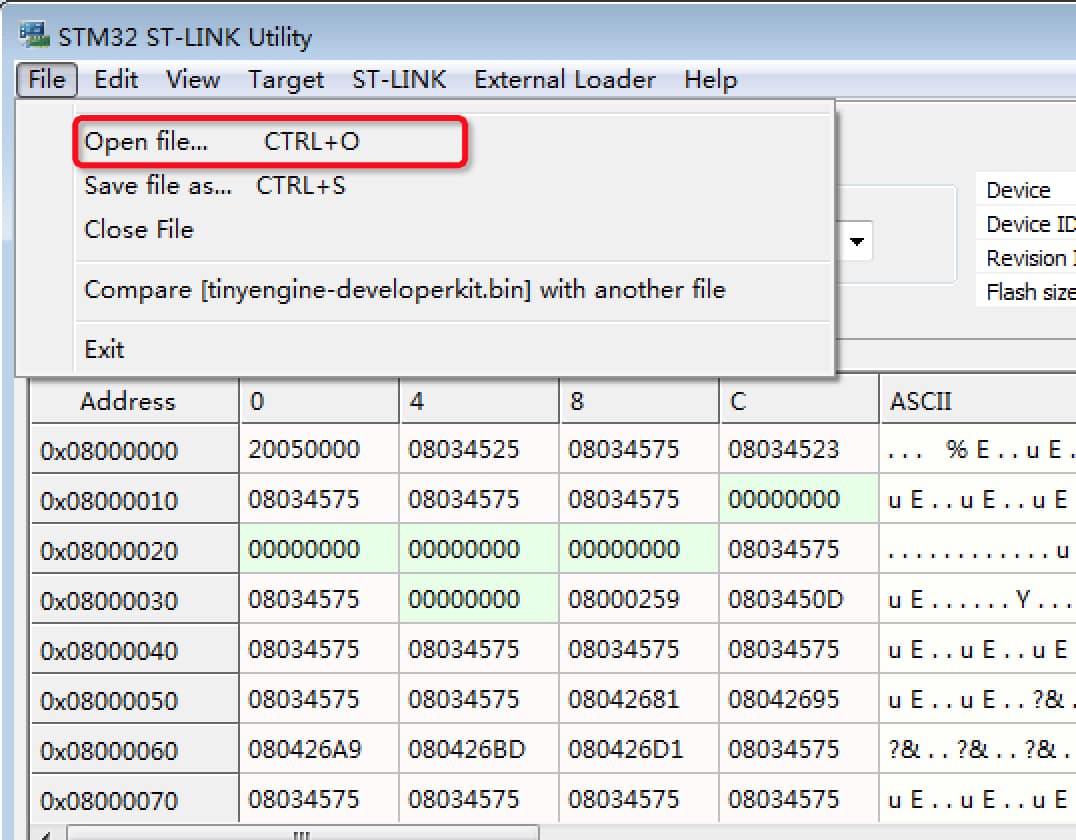Open the File menu
The height and width of the screenshot is (840, 1076).
point(47,80)
